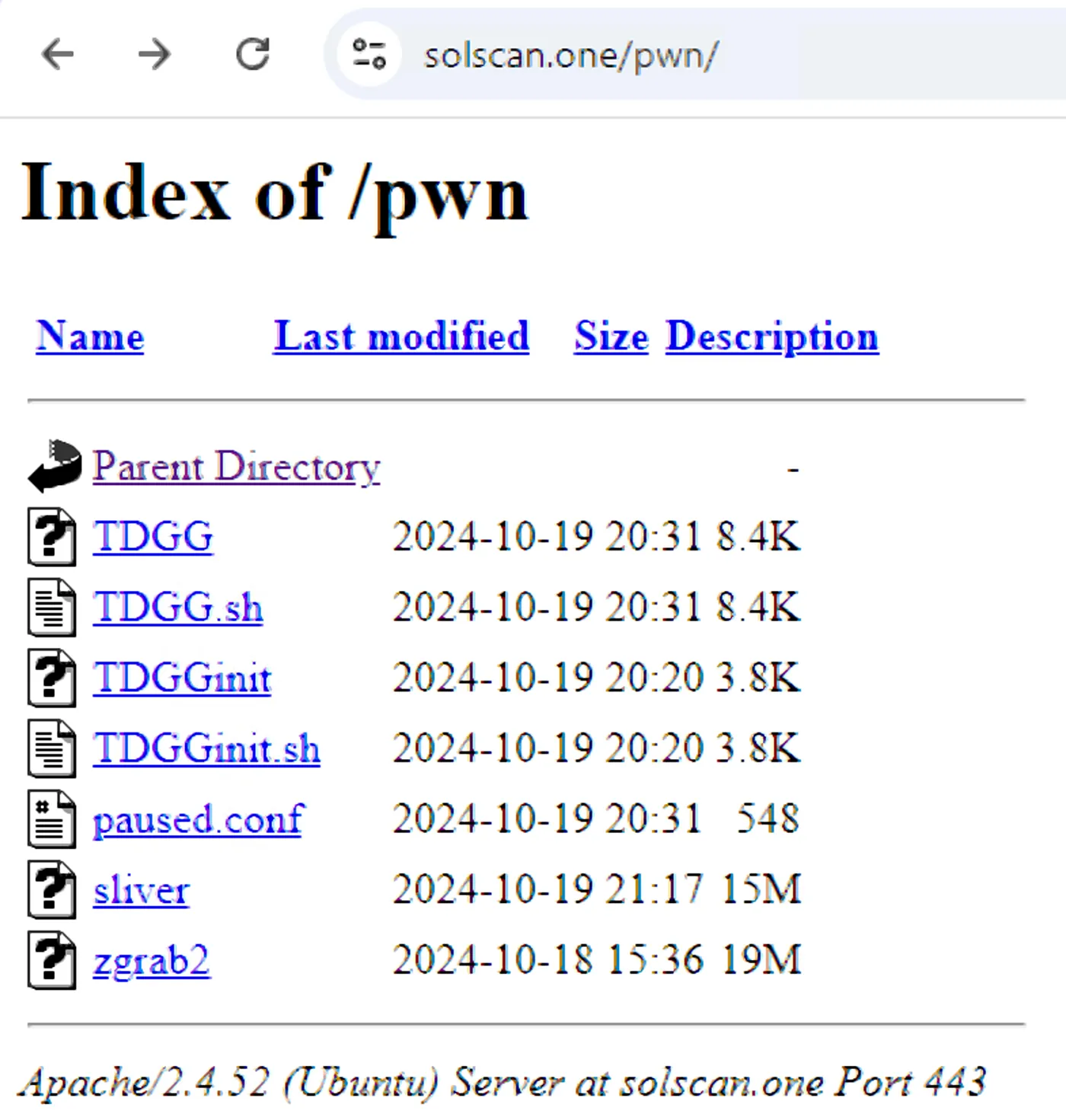Download the sliver binary link
The height and width of the screenshot is (1120, 1066).
tap(142, 889)
